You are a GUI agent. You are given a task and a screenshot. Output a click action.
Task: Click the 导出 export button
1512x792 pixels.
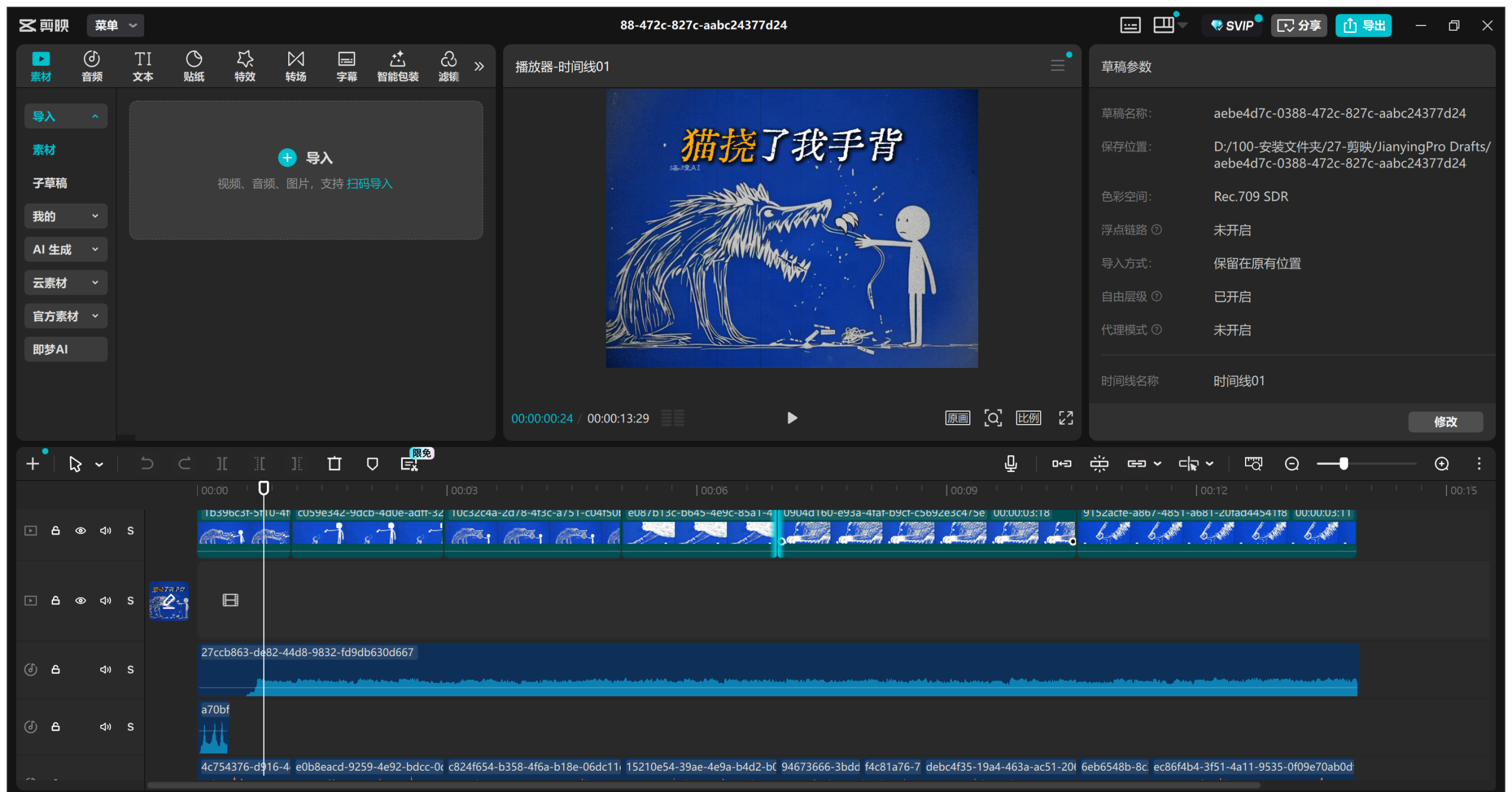1363,25
